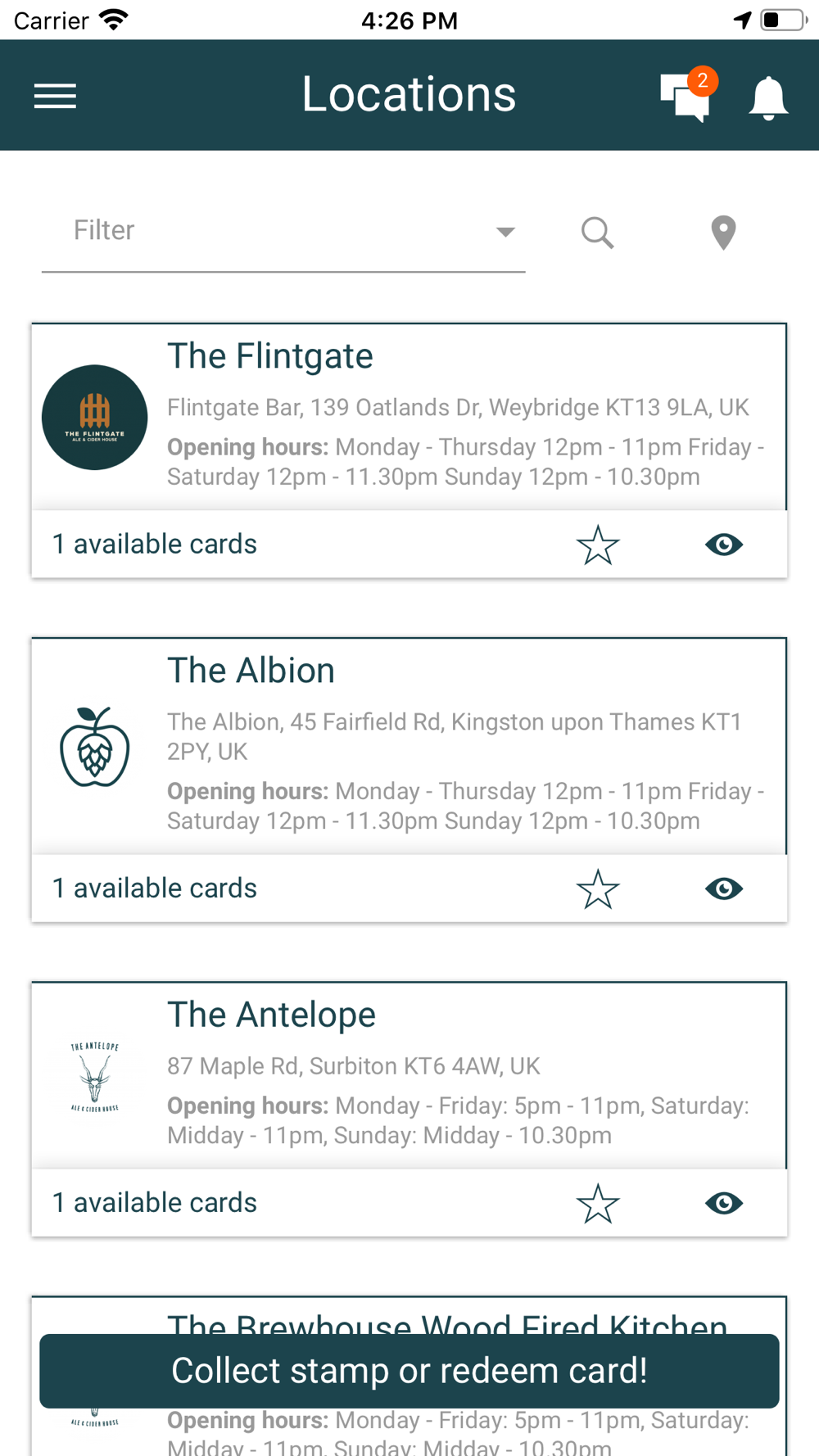Screen dimensions: 819x1456
Task: Tap The Albion apple logo
Action: coord(95,747)
